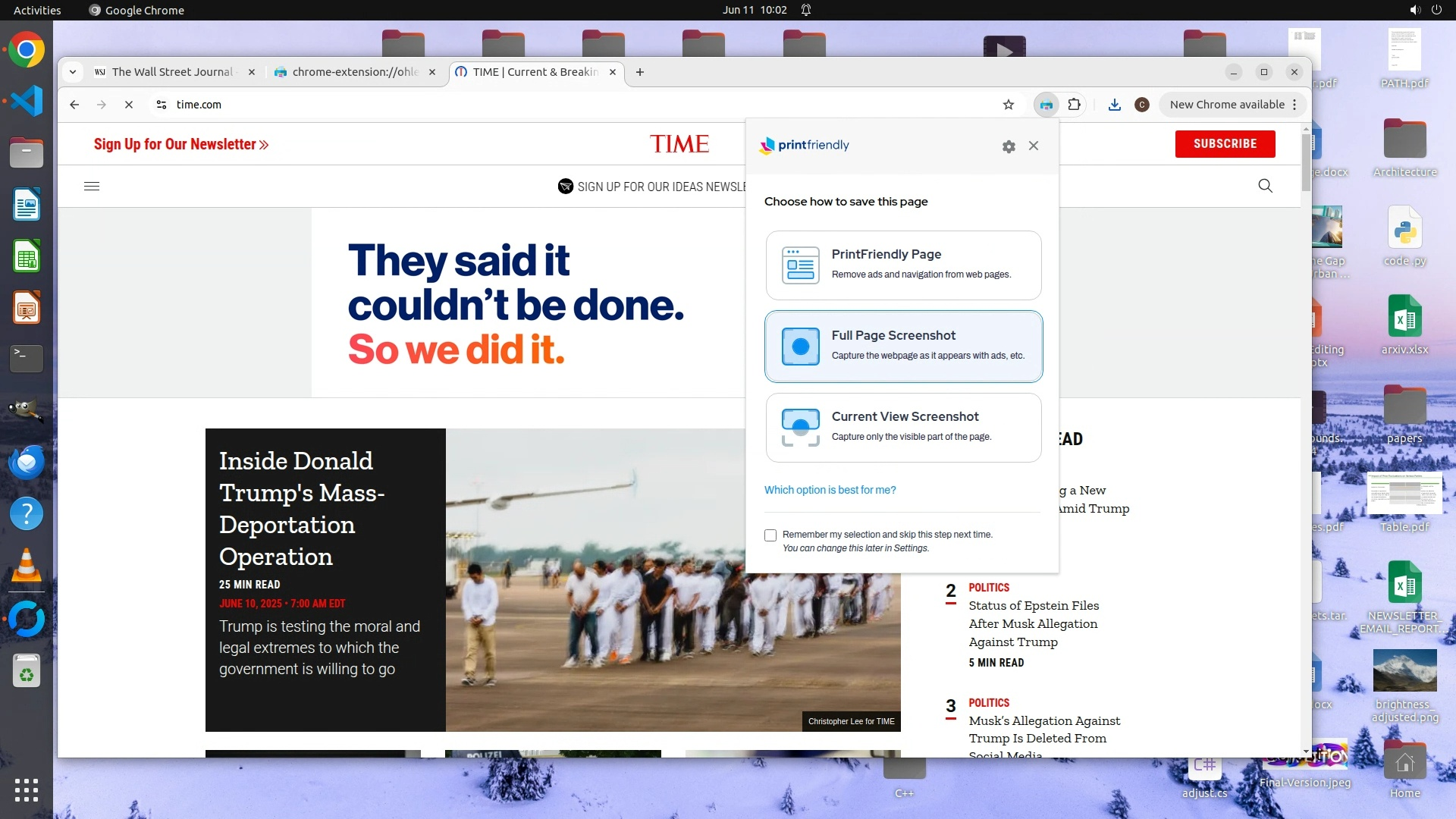The width and height of the screenshot is (1456, 819).
Task: Open TIME site search magnifier
Action: point(1265,186)
